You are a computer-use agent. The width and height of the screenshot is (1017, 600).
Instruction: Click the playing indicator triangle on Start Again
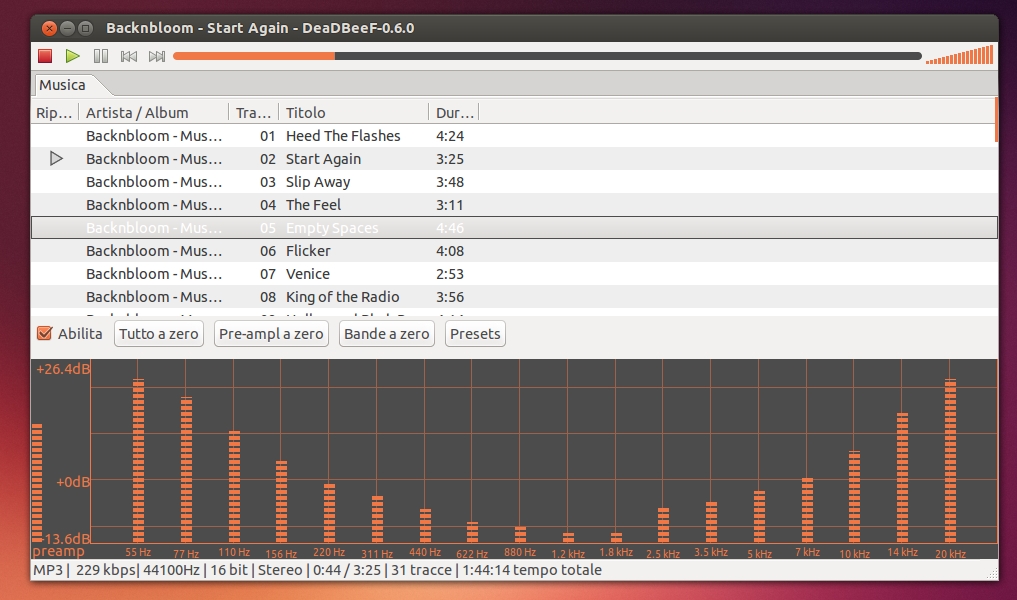56,158
